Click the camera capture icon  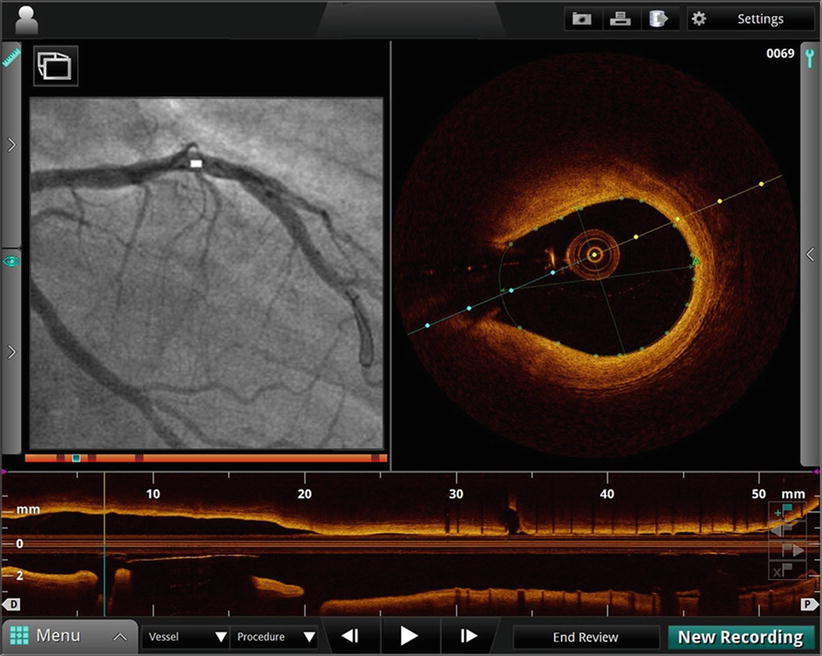[581, 19]
